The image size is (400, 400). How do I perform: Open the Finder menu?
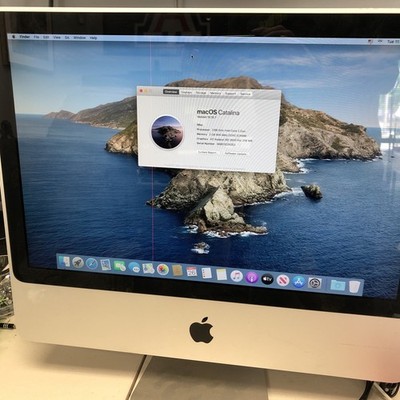pos(25,37)
